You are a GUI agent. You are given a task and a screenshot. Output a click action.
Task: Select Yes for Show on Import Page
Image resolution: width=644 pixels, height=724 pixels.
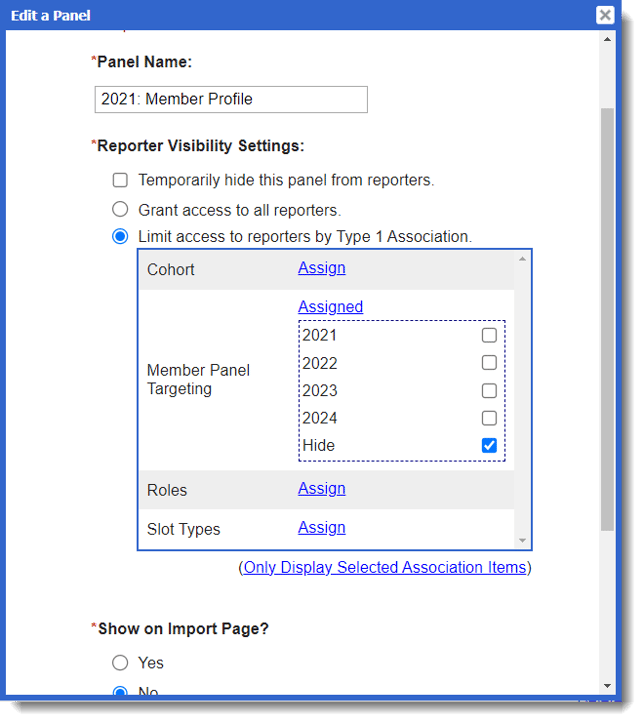(x=120, y=663)
